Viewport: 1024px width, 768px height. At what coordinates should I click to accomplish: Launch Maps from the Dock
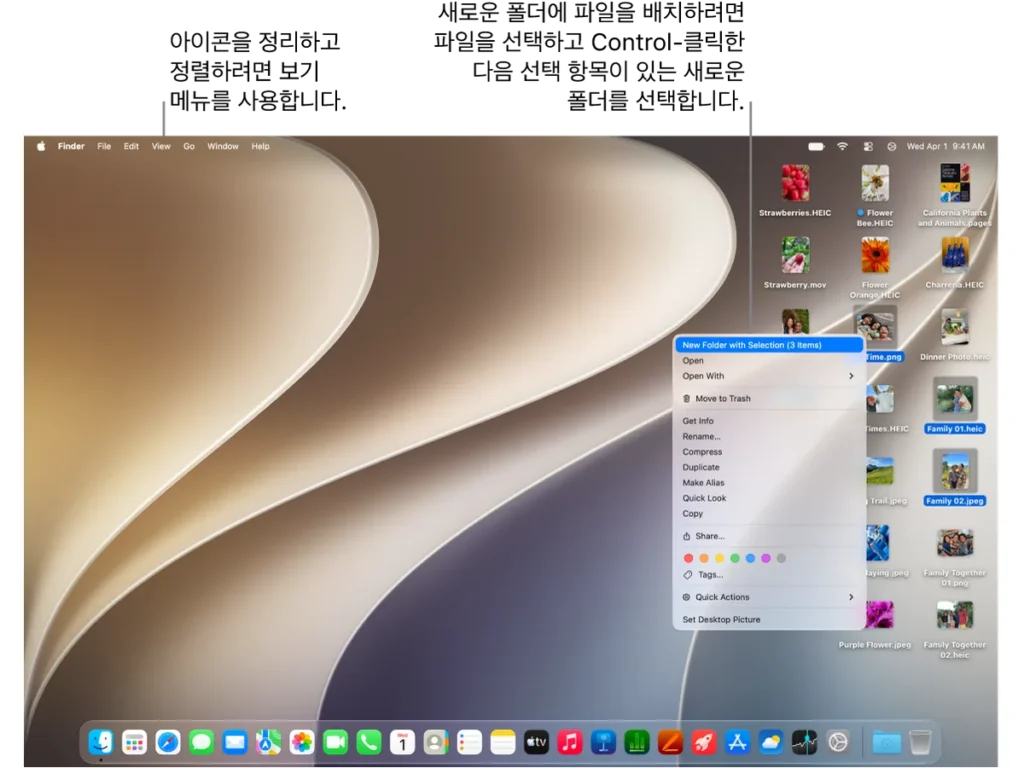coord(268,743)
